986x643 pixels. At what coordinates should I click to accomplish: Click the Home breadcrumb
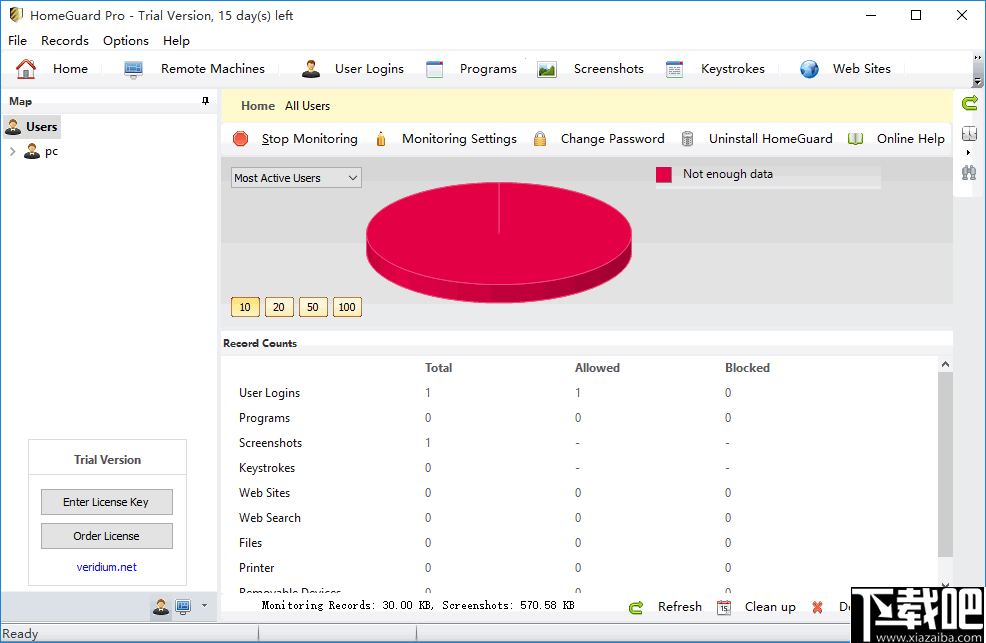[258, 106]
